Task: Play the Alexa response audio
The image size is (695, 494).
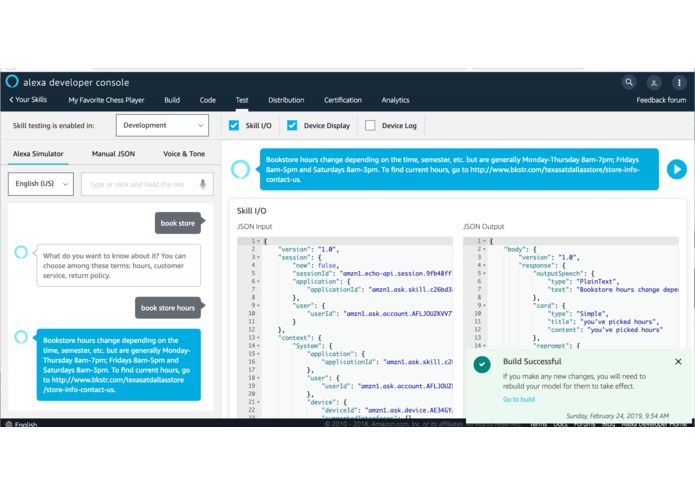Action: pyautogui.click(x=676, y=169)
